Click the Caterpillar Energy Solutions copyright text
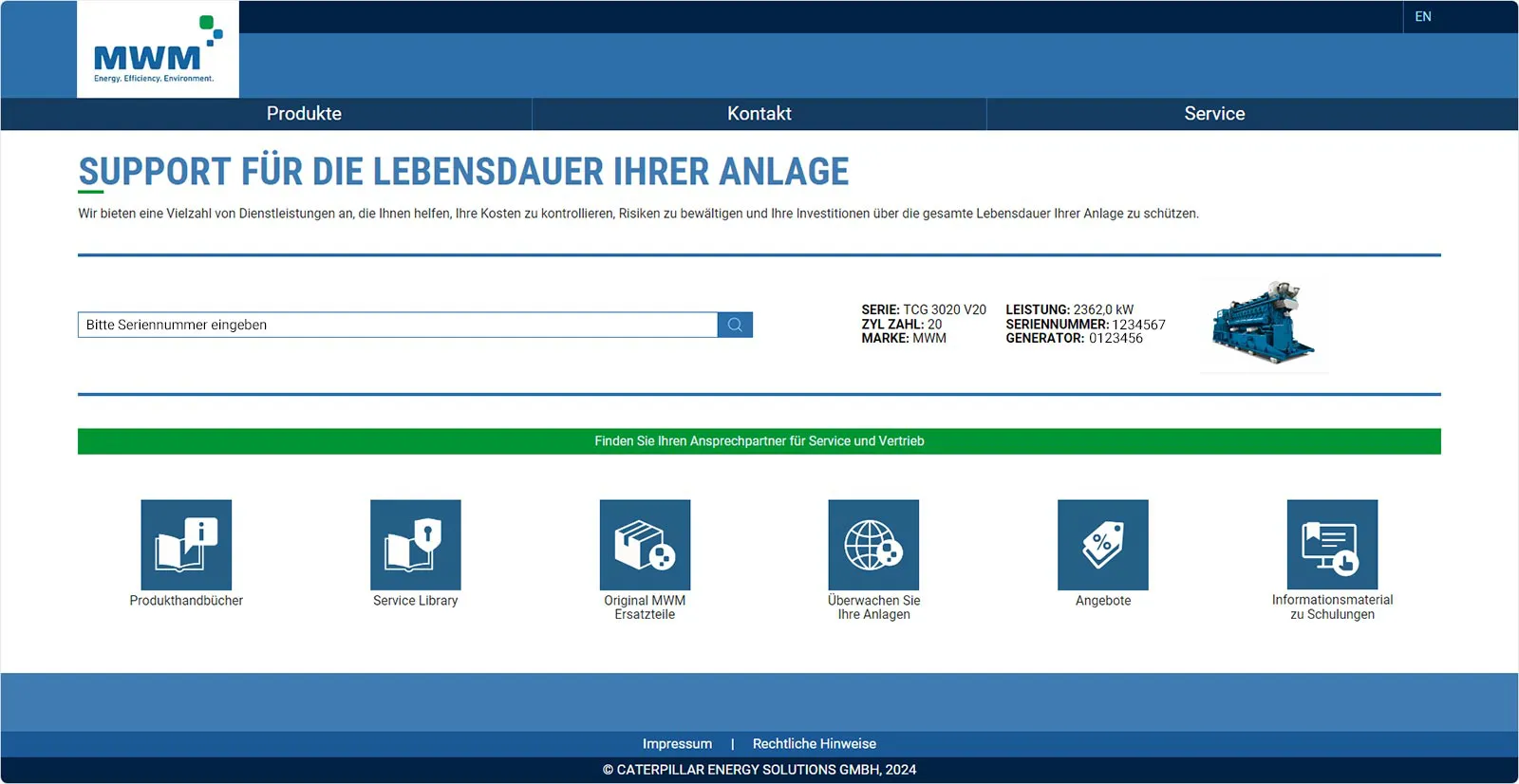Image resolution: width=1519 pixels, height=784 pixels. pos(759,770)
